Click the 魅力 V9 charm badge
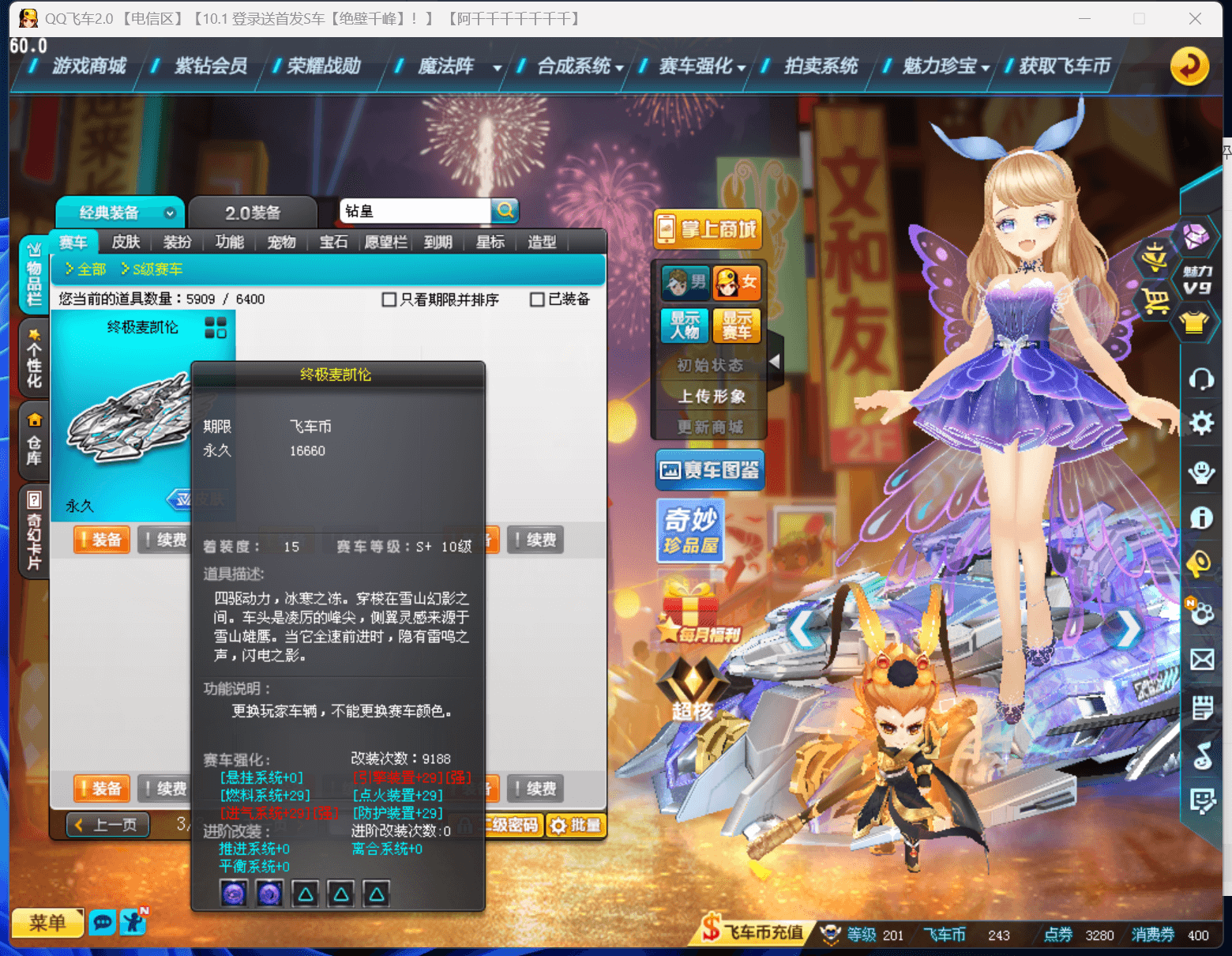This screenshot has width=1232, height=956. 1197,280
